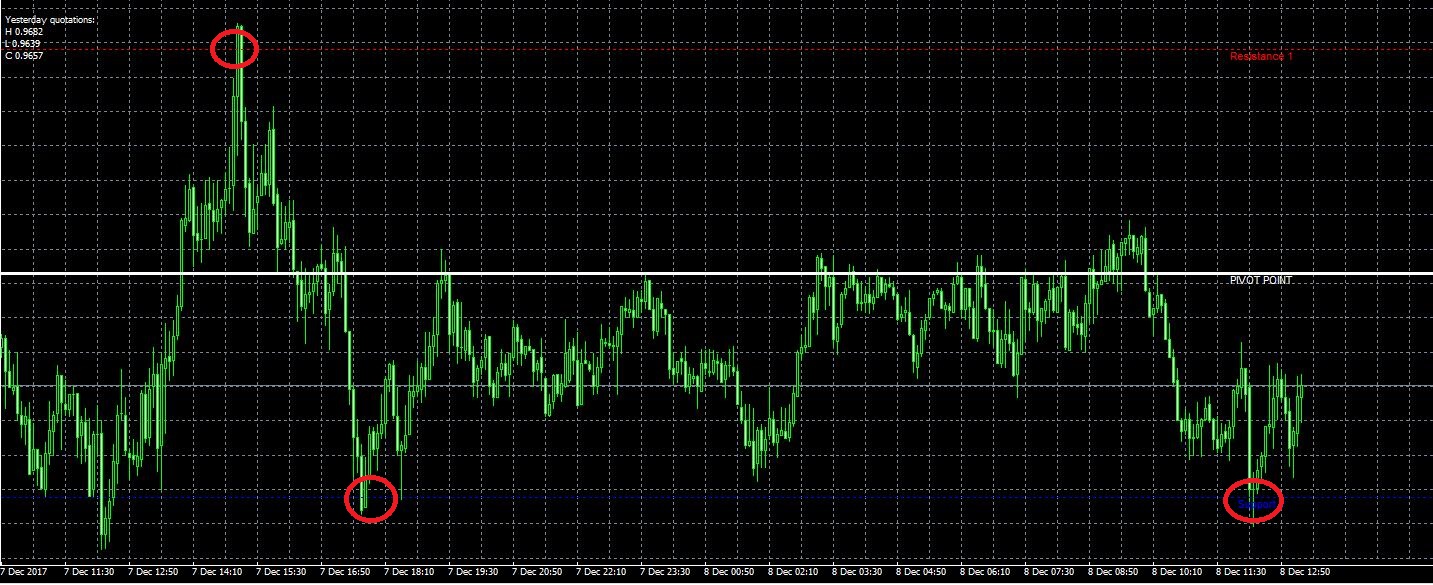Screen dimensions: 1433x585
Task: Click the '8 Dec 02:10' time axis label
Action: coord(794,573)
